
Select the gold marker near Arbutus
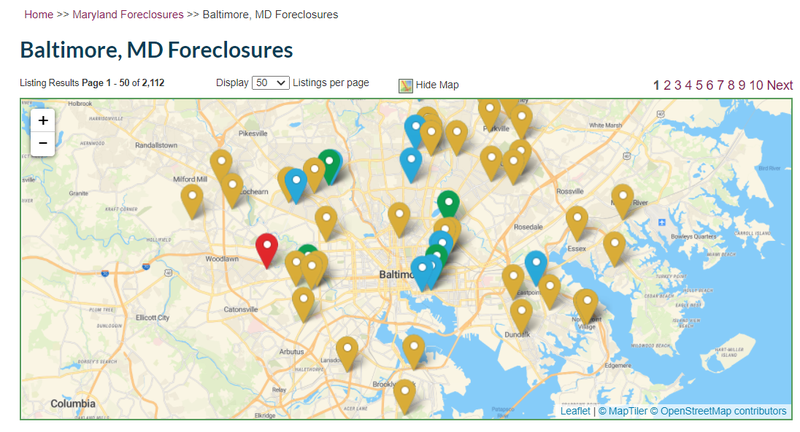347,352
